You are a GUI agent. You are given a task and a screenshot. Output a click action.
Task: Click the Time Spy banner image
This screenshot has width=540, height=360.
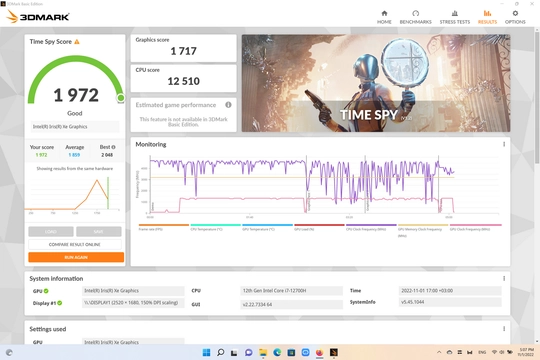[376, 83]
